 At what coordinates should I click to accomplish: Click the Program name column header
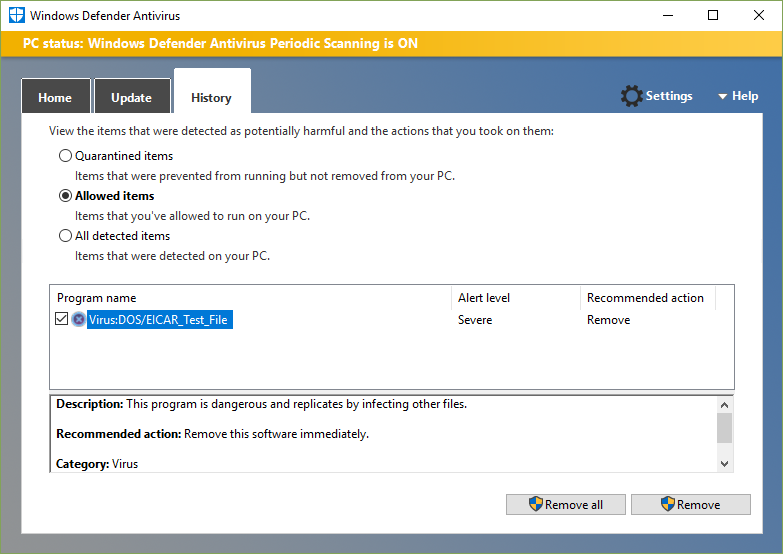tap(251, 298)
